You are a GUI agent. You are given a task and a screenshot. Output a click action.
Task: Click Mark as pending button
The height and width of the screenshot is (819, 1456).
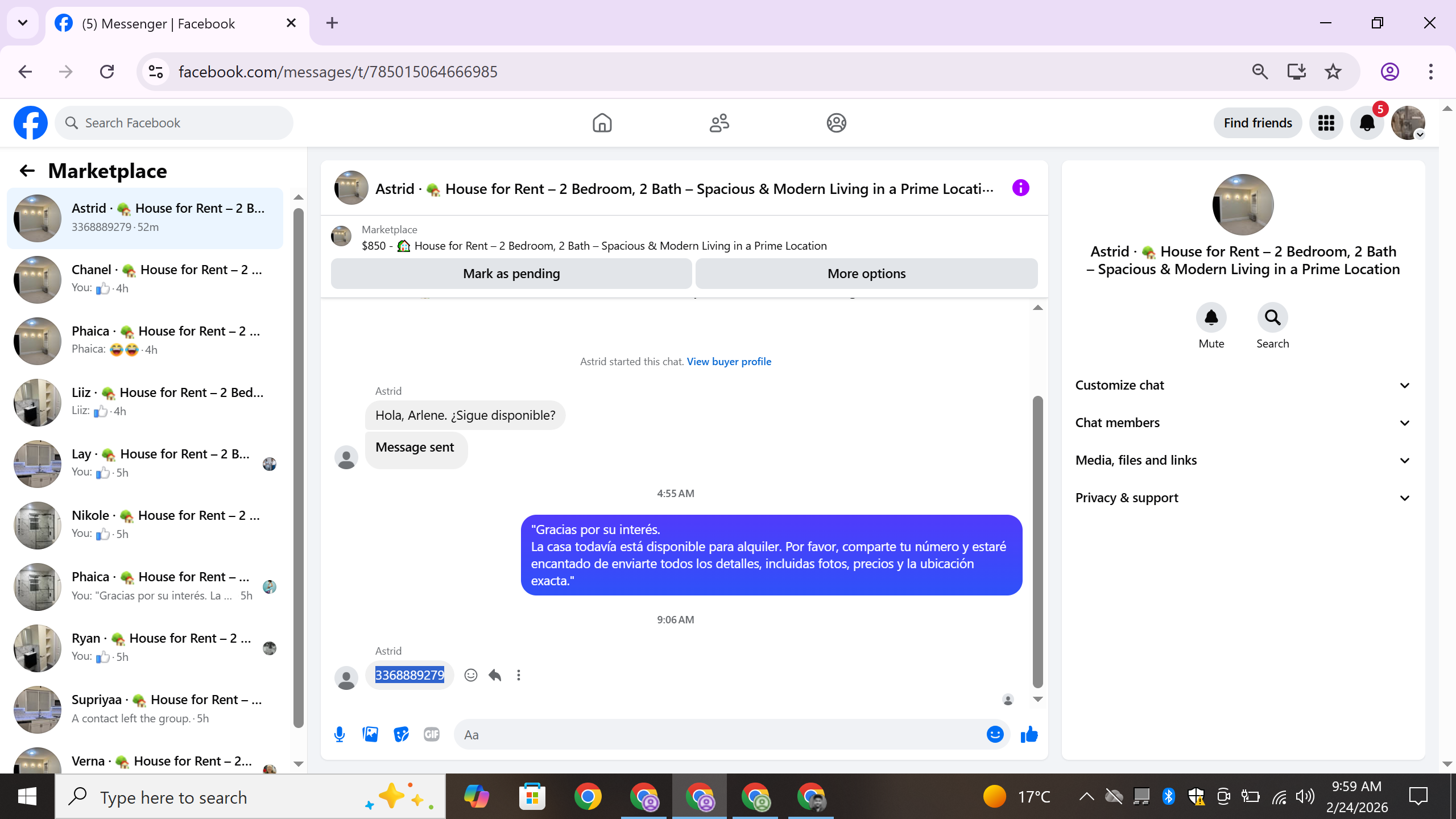pos(511,274)
